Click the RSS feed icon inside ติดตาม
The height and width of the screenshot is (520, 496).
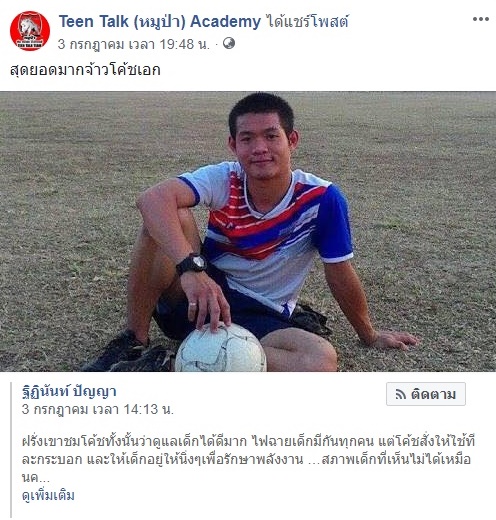point(400,394)
